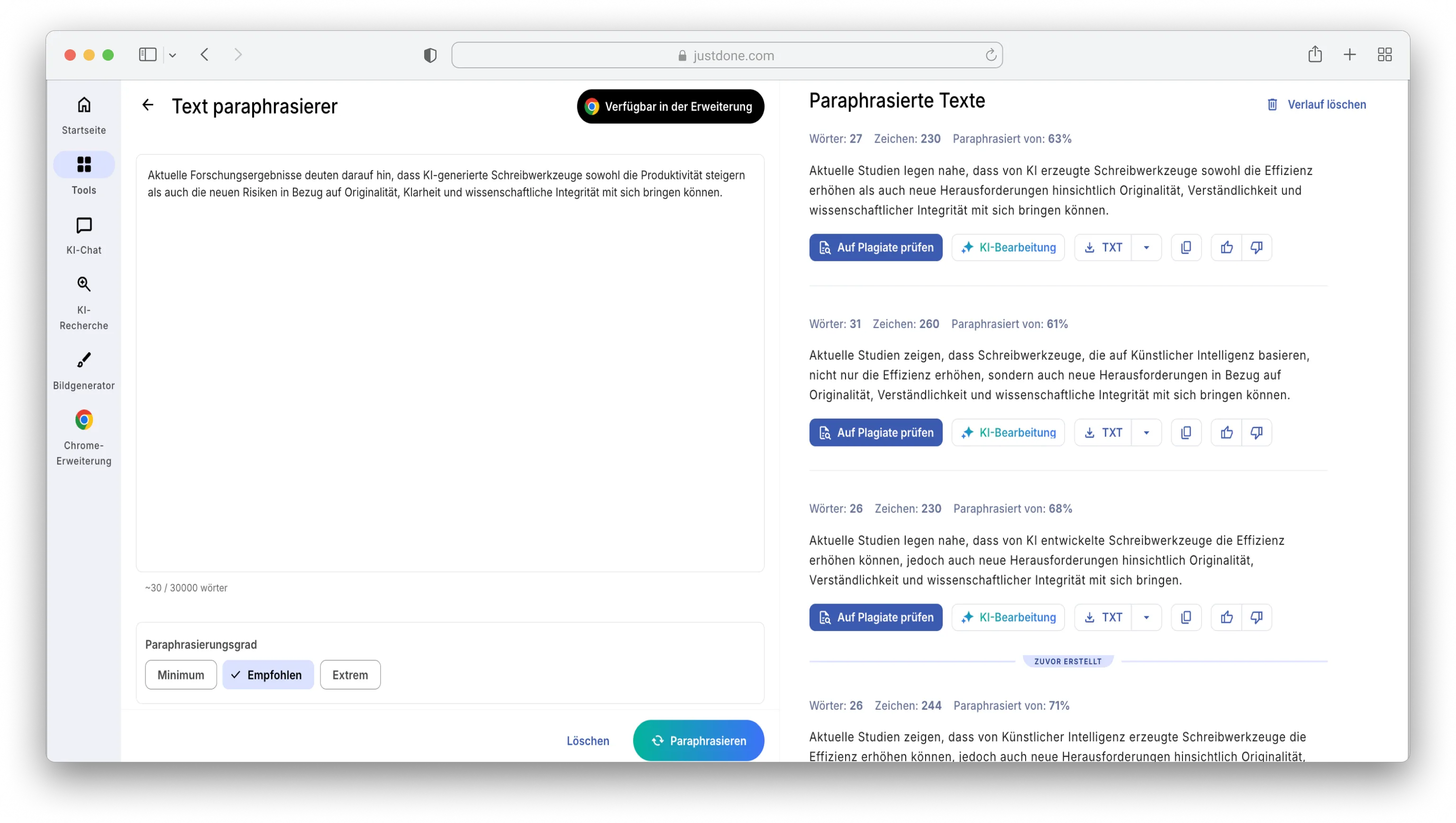Open the Tools section in sidebar

(83, 165)
